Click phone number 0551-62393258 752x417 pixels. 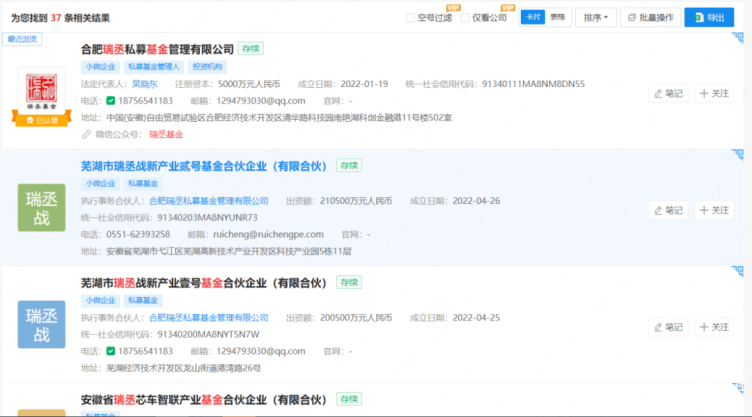(x=138, y=234)
